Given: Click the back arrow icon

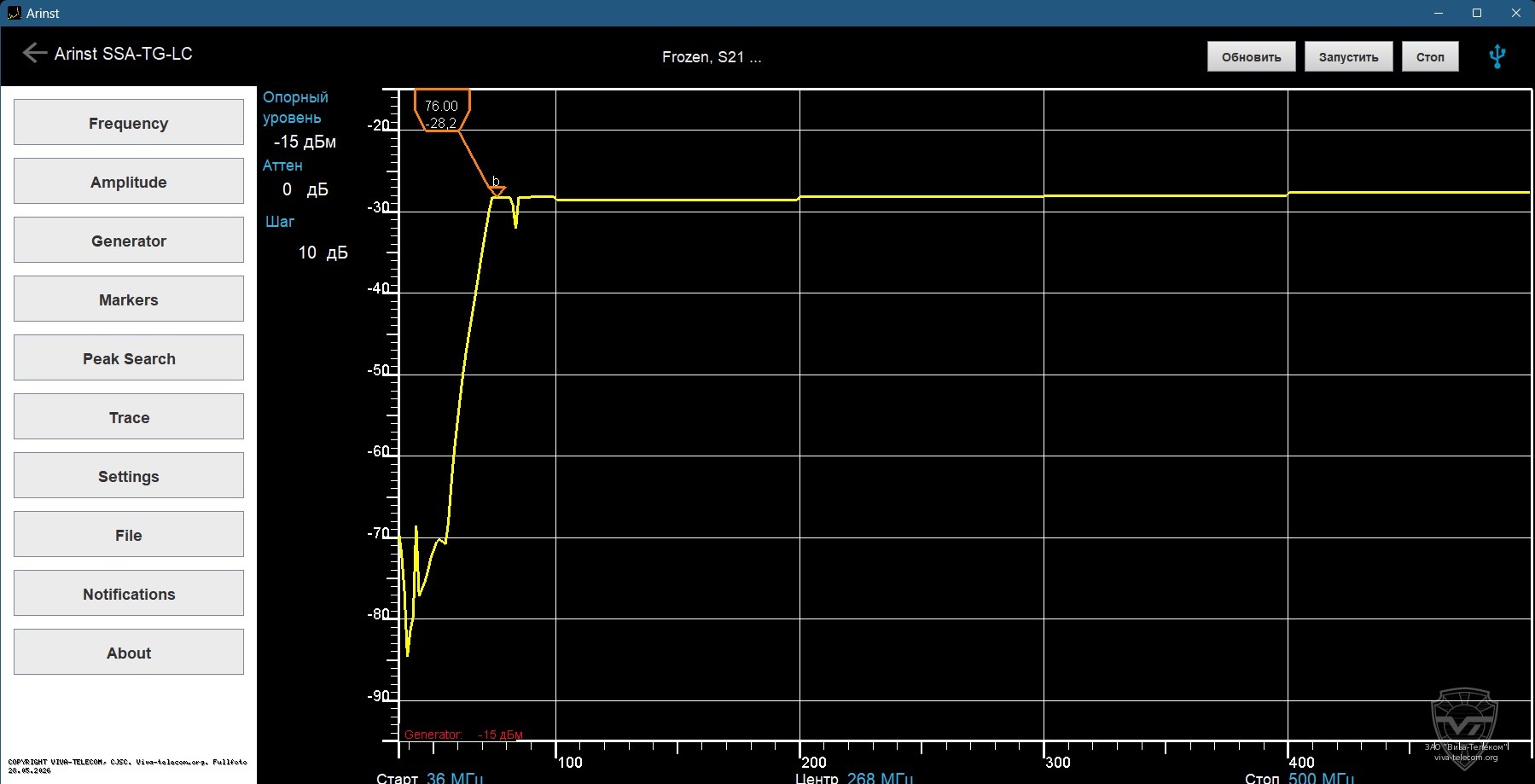Looking at the screenshot, I should (x=34, y=53).
